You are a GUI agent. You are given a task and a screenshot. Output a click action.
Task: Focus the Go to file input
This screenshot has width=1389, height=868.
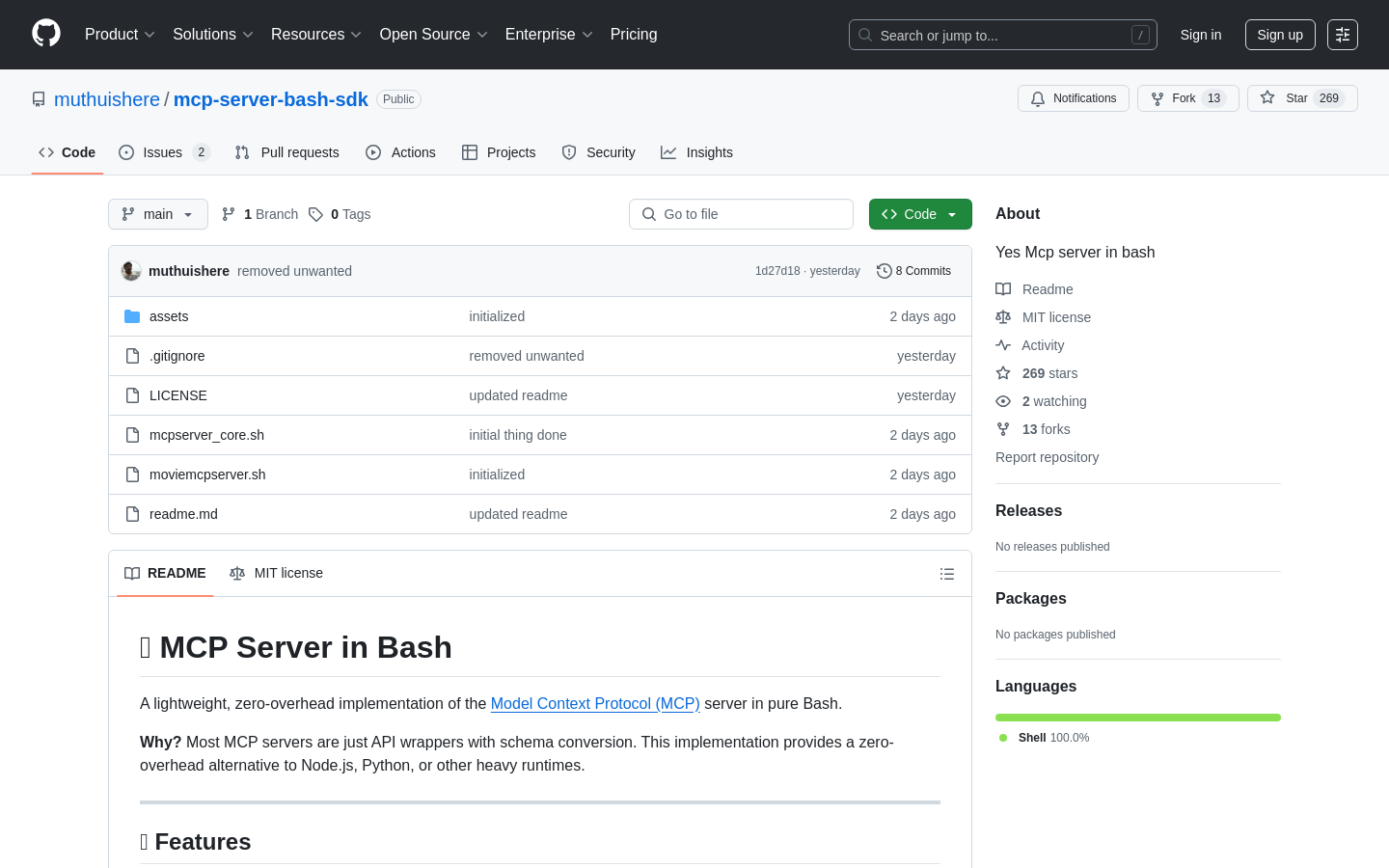pos(741,214)
